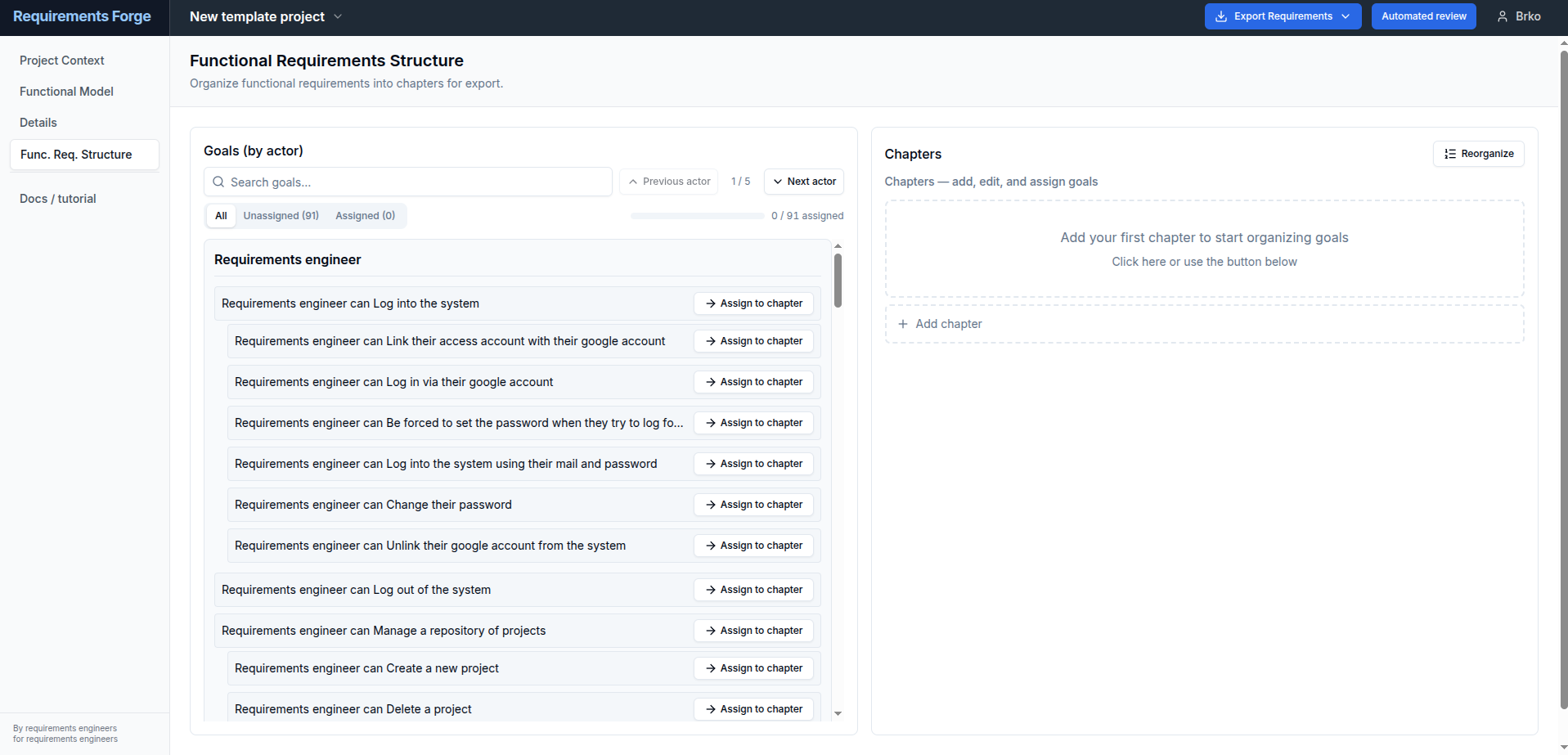Click arrow icon for 'Log into the system'
Image resolution: width=1568 pixels, height=755 pixels.
click(x=711, y=303)
